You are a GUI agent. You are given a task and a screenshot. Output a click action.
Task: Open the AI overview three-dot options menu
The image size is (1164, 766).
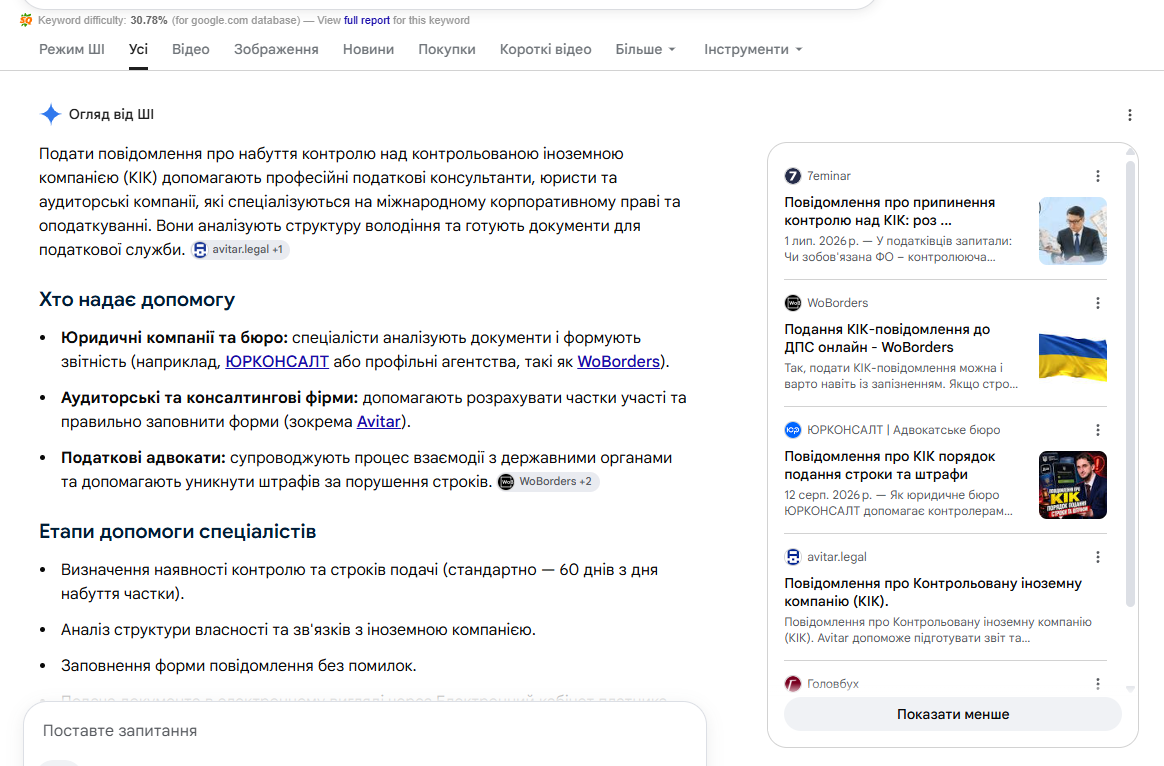coord(1129,115)
